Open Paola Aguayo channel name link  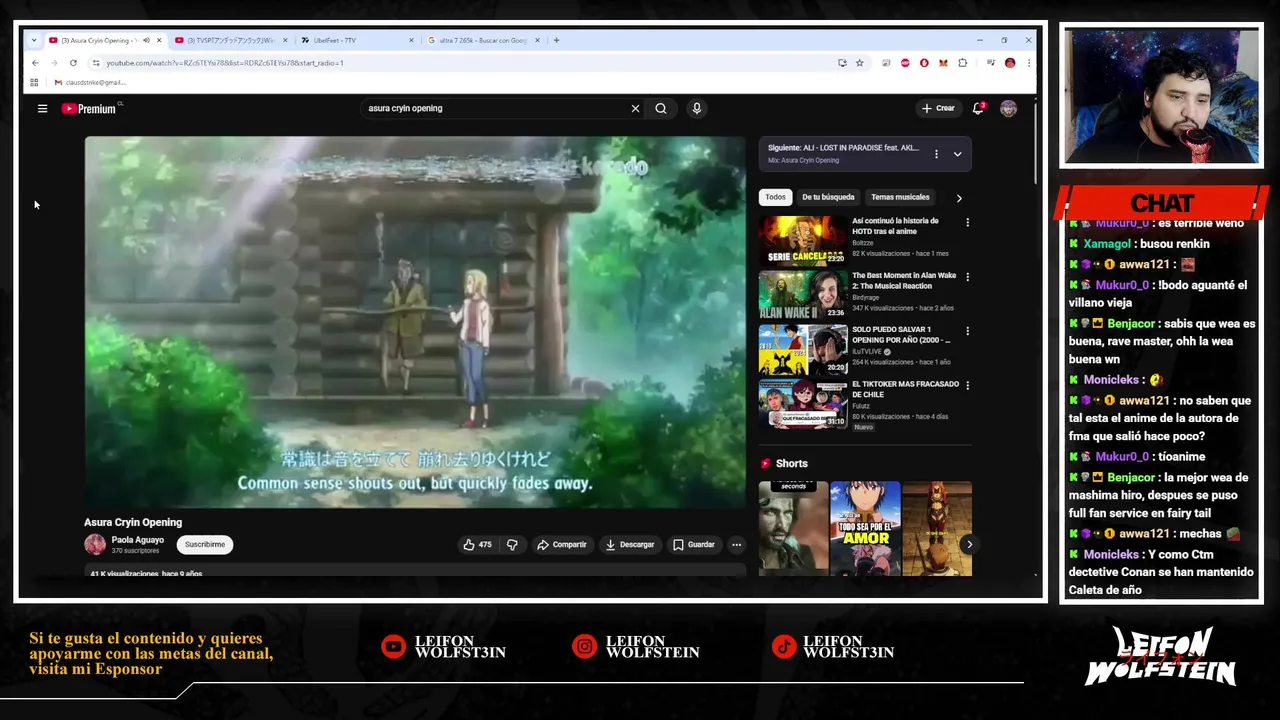click(138, 540)
